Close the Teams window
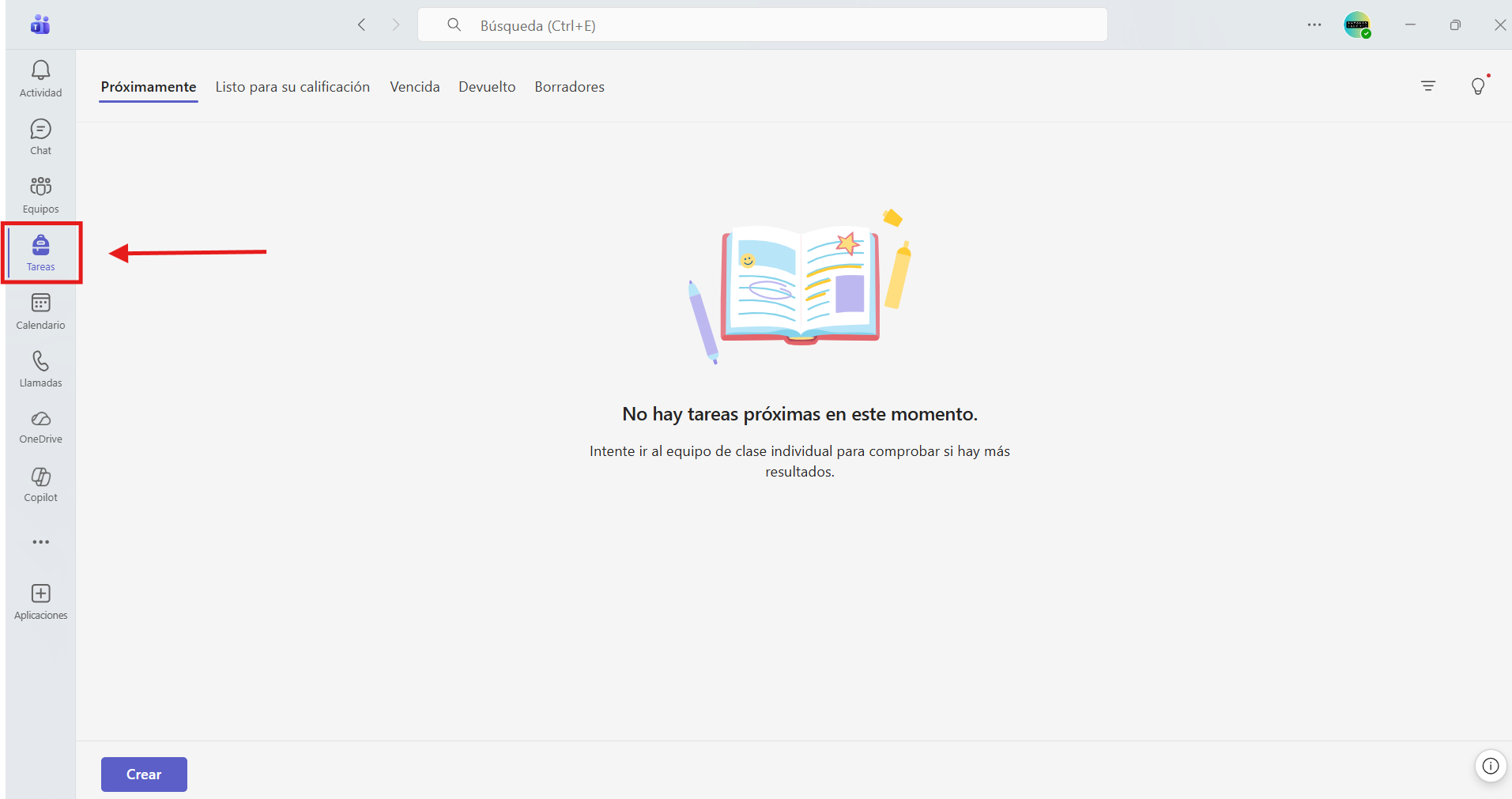The image size is (1512, 799). tap(1500, 24)
